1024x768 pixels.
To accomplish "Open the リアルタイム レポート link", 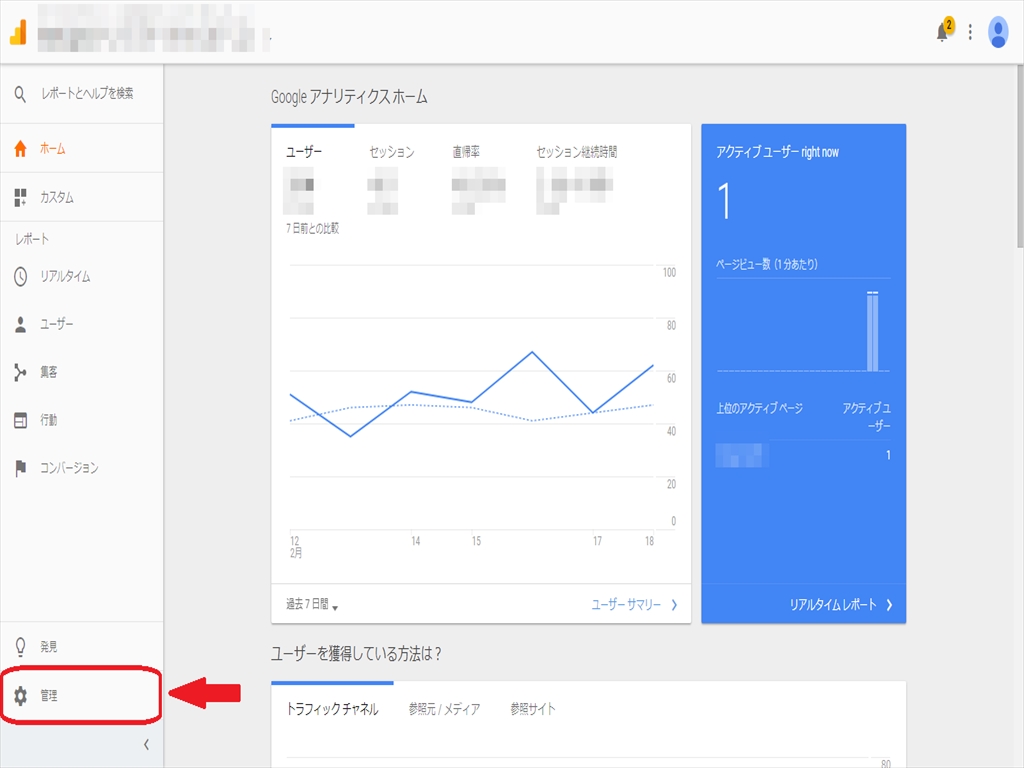I will pyautogui.click(x=840, y=605).
